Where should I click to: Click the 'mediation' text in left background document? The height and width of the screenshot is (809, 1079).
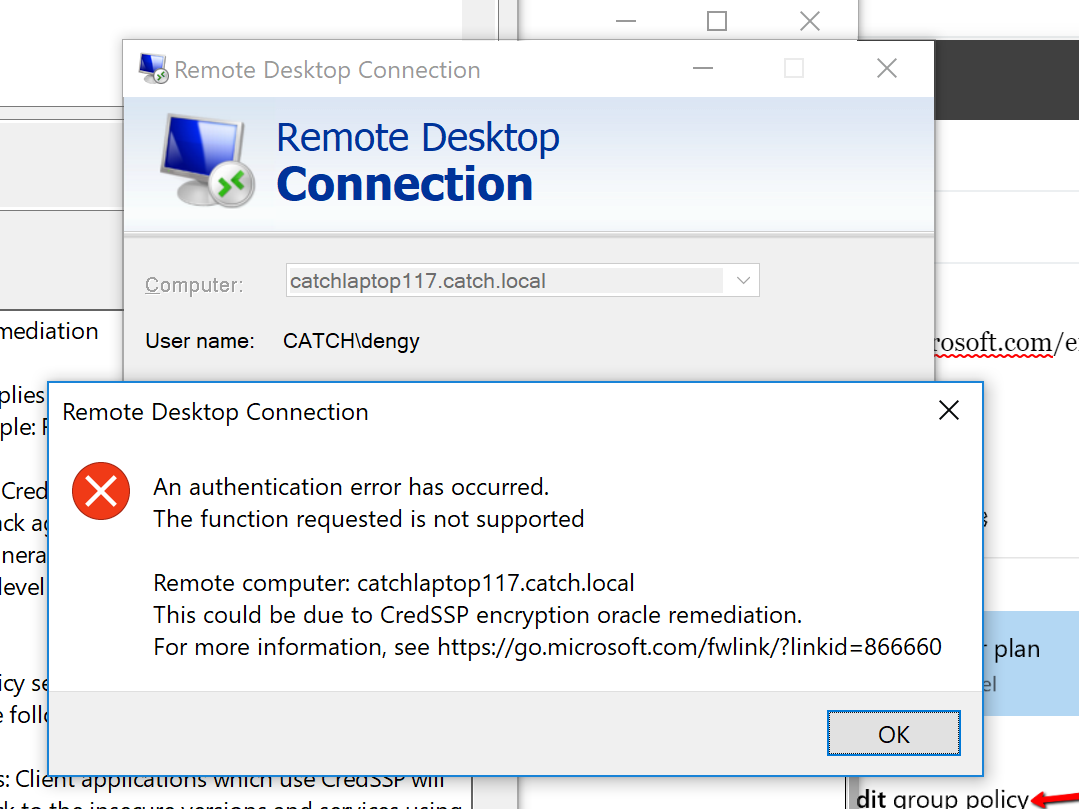(49, 332)
